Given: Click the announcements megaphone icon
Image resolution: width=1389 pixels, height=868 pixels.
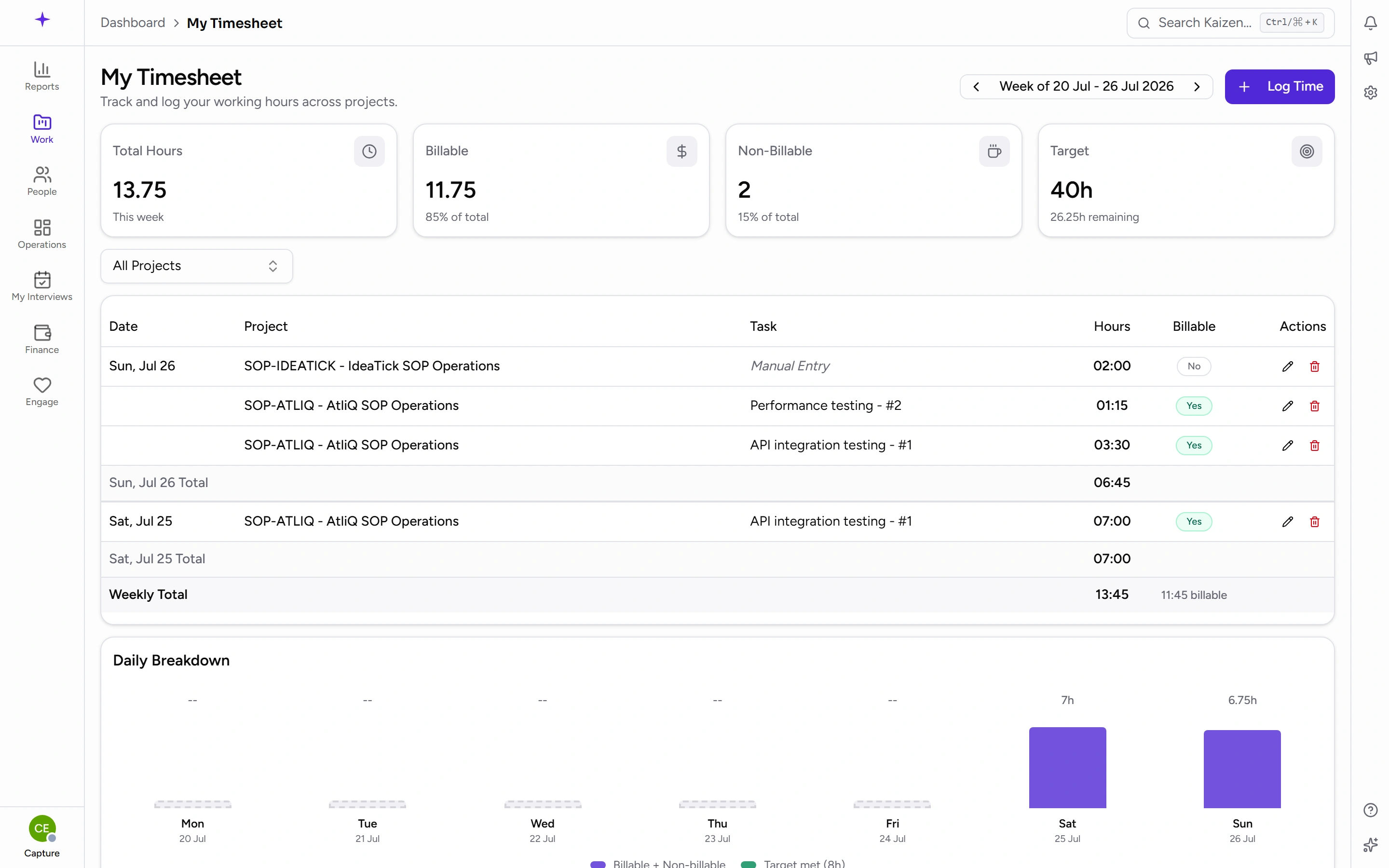Looking at the screenshot, I should (1370, 57).
